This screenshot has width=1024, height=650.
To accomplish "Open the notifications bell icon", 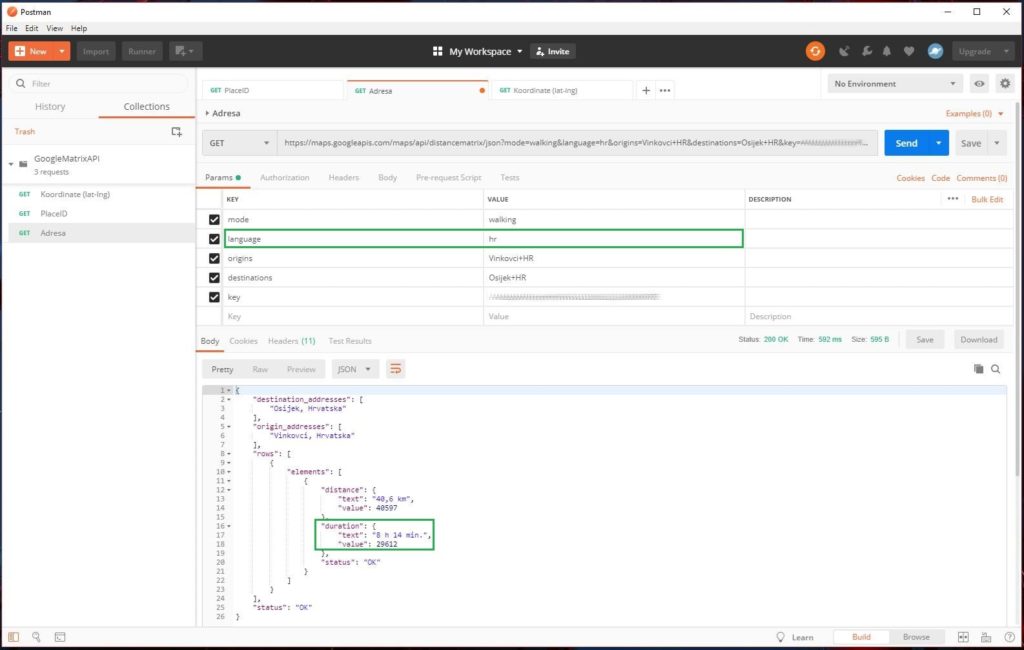I will [x=887, y=52].
